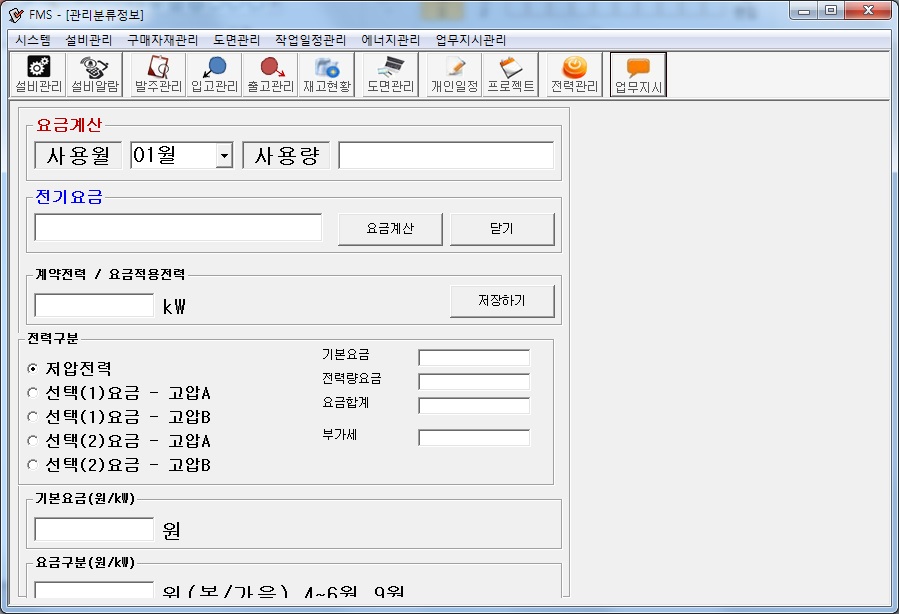The image size is (899, 614).
Task: Select 선택(2)요금 - 고압B radio button
Action: (x=32, y=465)
